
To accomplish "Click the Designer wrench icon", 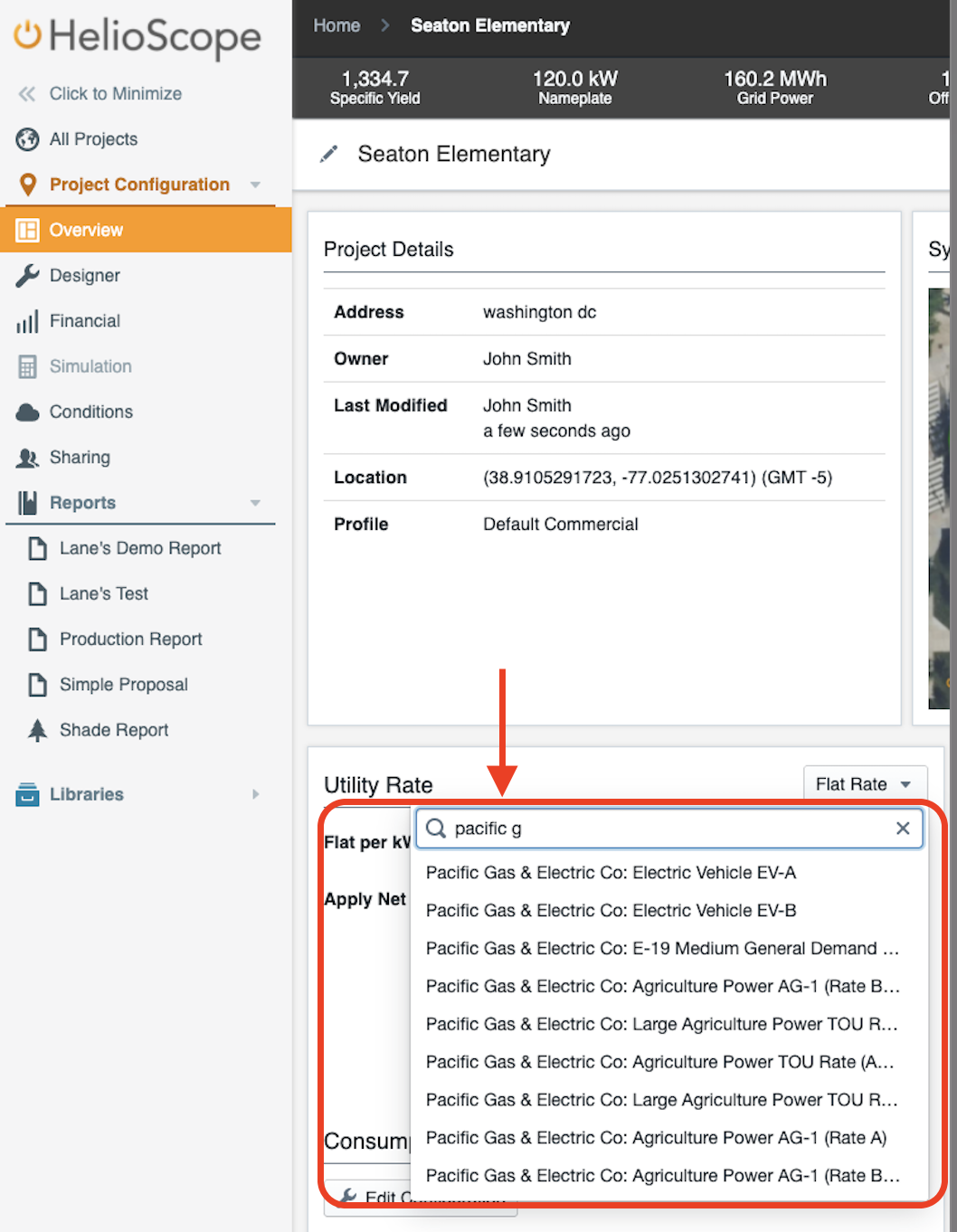I will (28, 275).
